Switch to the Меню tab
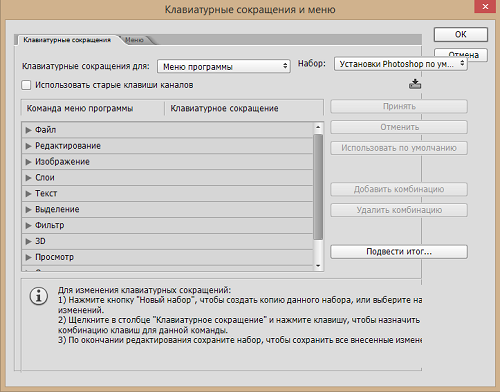This screenshot has width=500, height=392. coord(134,40)
